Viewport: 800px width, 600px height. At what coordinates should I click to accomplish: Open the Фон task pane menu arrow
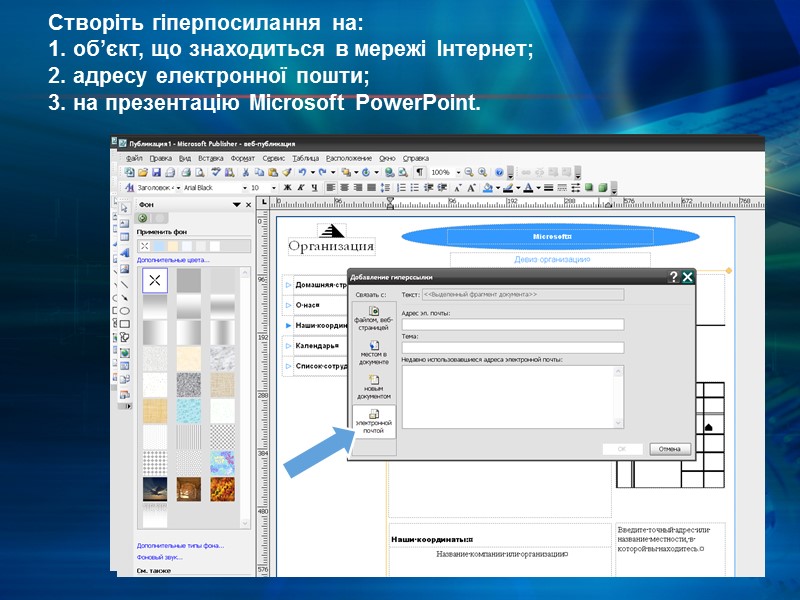(236, 205)
